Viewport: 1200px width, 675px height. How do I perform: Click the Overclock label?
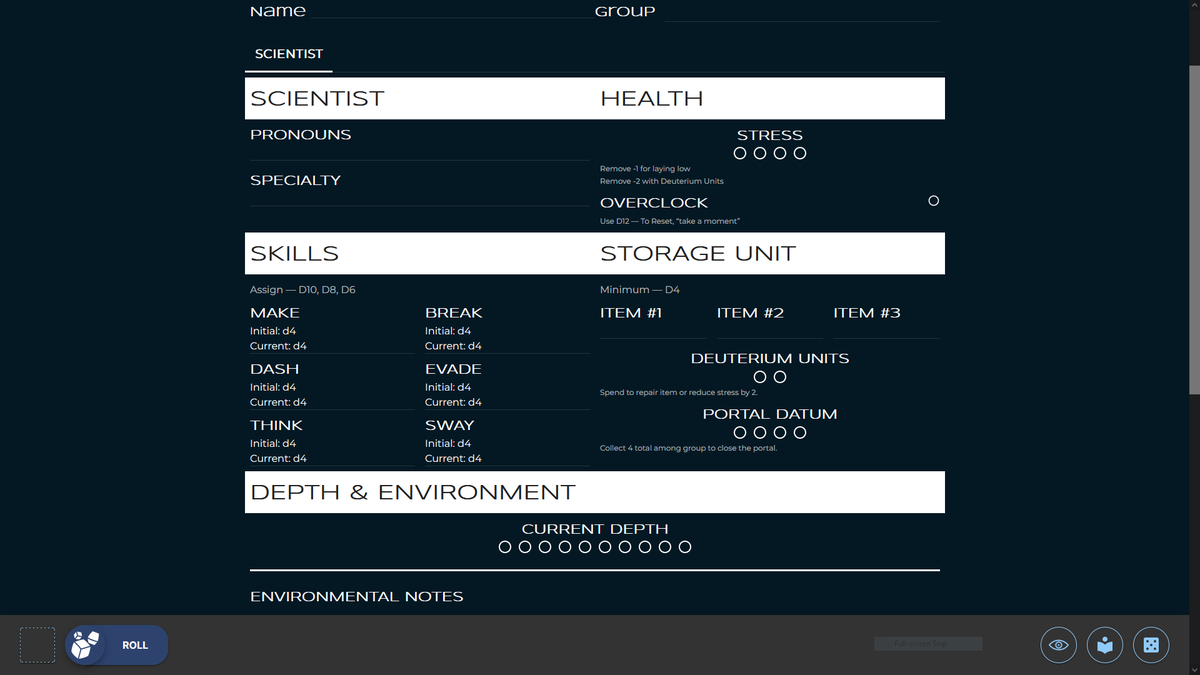654,203
